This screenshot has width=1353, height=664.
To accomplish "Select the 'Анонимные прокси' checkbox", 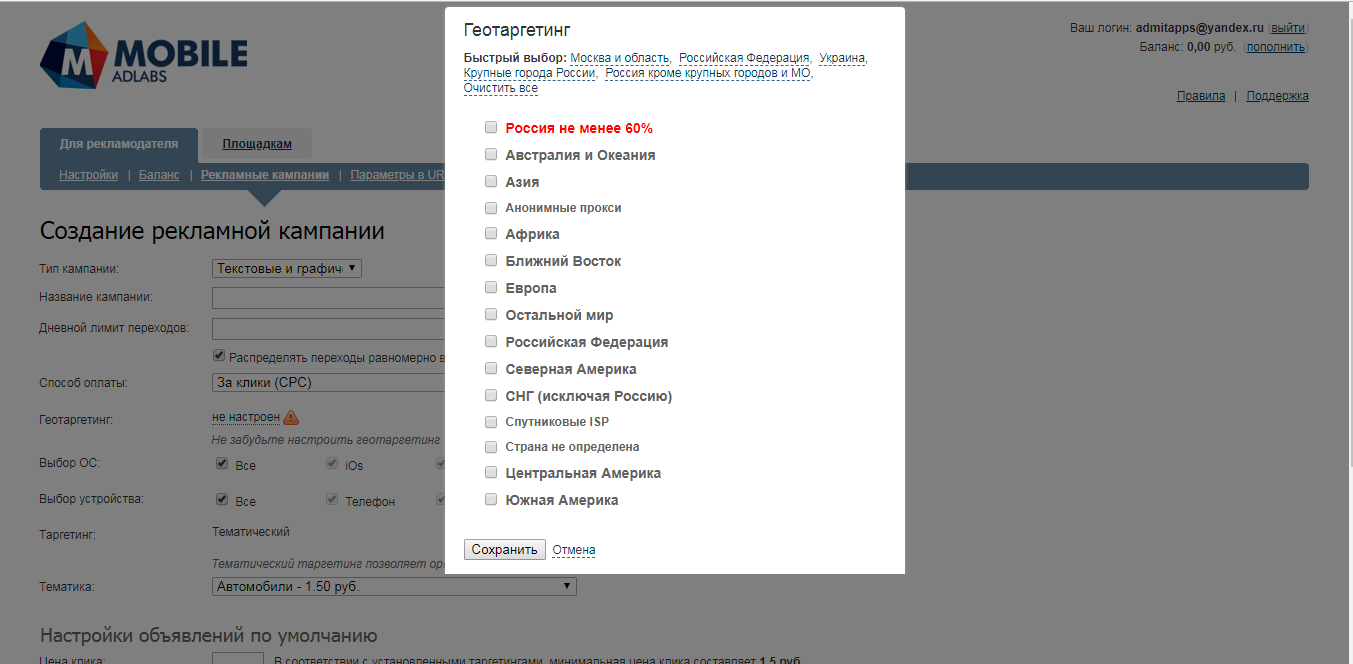I will point(491,208).
